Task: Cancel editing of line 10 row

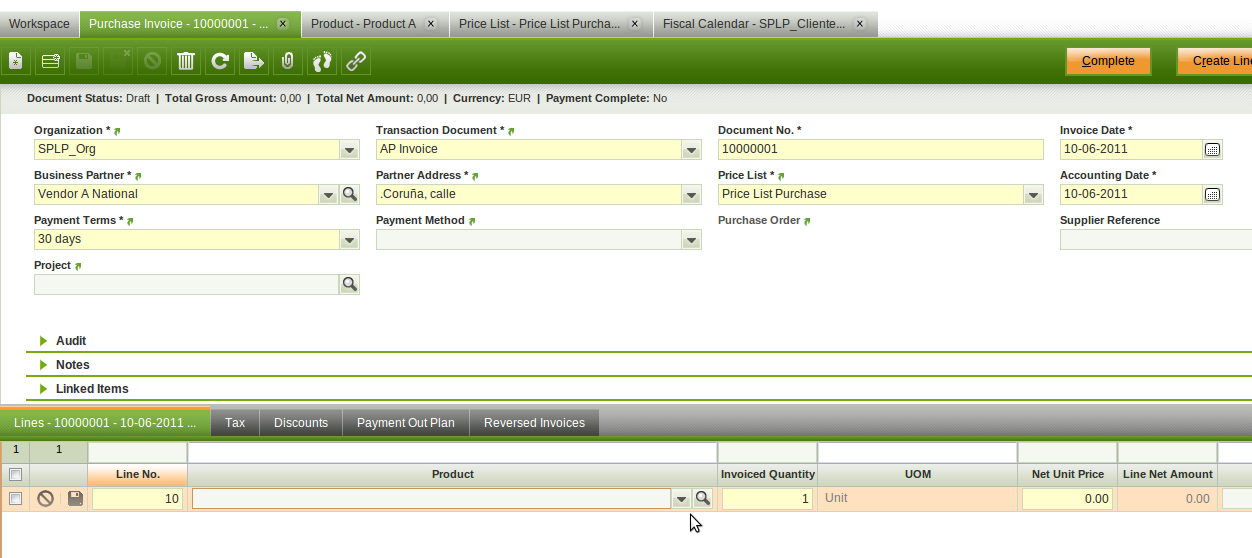Action: 45,498
